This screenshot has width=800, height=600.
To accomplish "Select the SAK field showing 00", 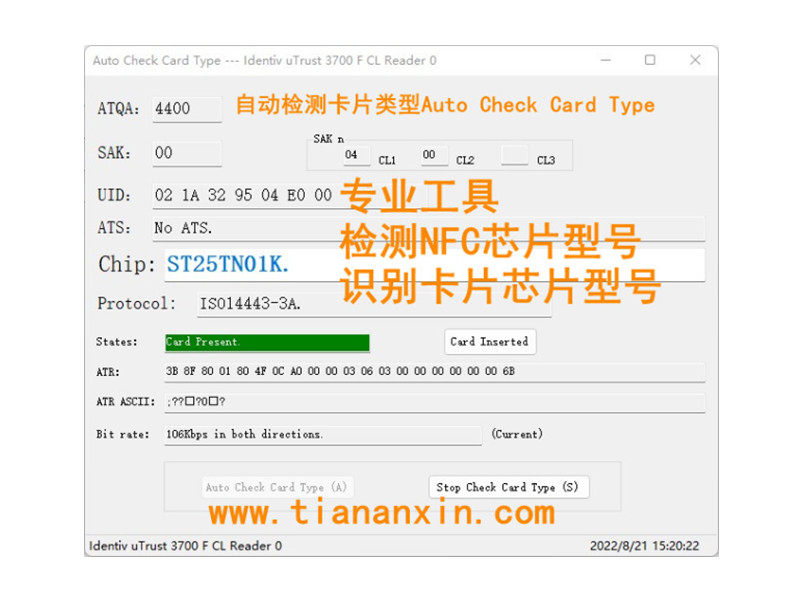I will (187, 153).
